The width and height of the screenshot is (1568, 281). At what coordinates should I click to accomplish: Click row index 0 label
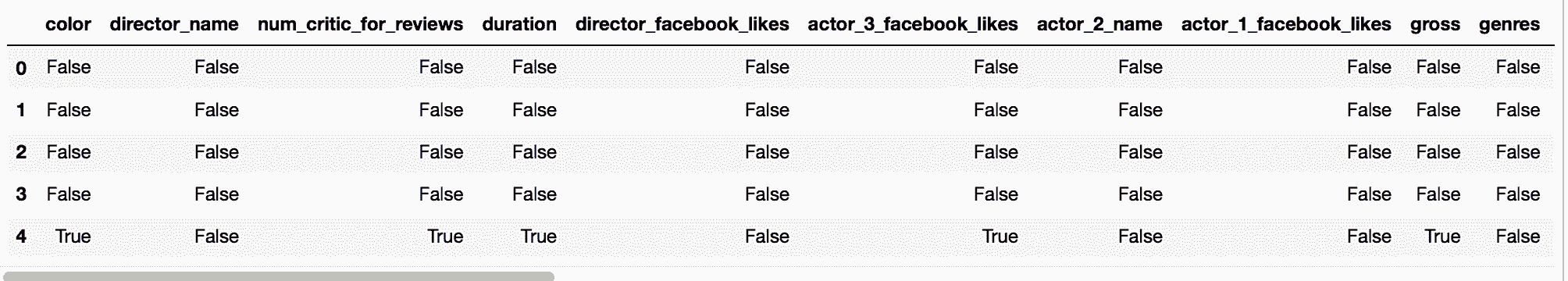[21, 68]
